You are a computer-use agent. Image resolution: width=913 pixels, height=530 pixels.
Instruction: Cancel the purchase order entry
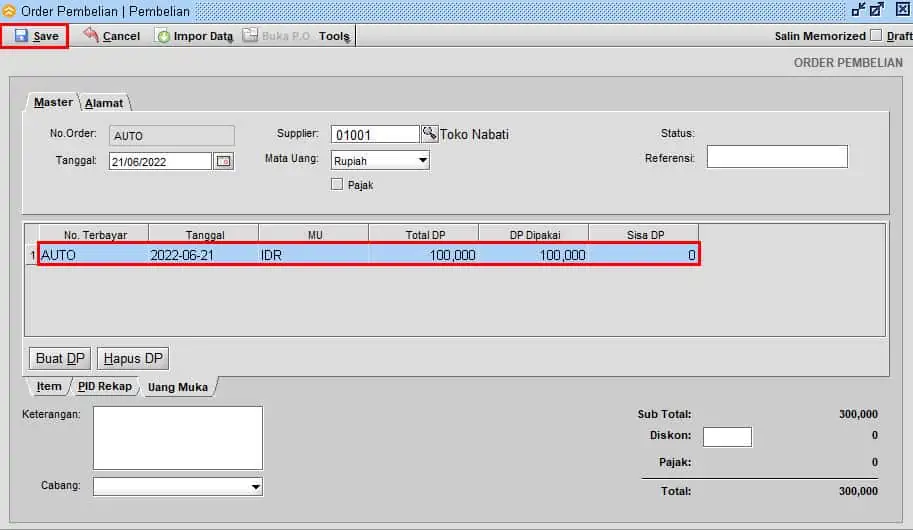click(111, 36)
